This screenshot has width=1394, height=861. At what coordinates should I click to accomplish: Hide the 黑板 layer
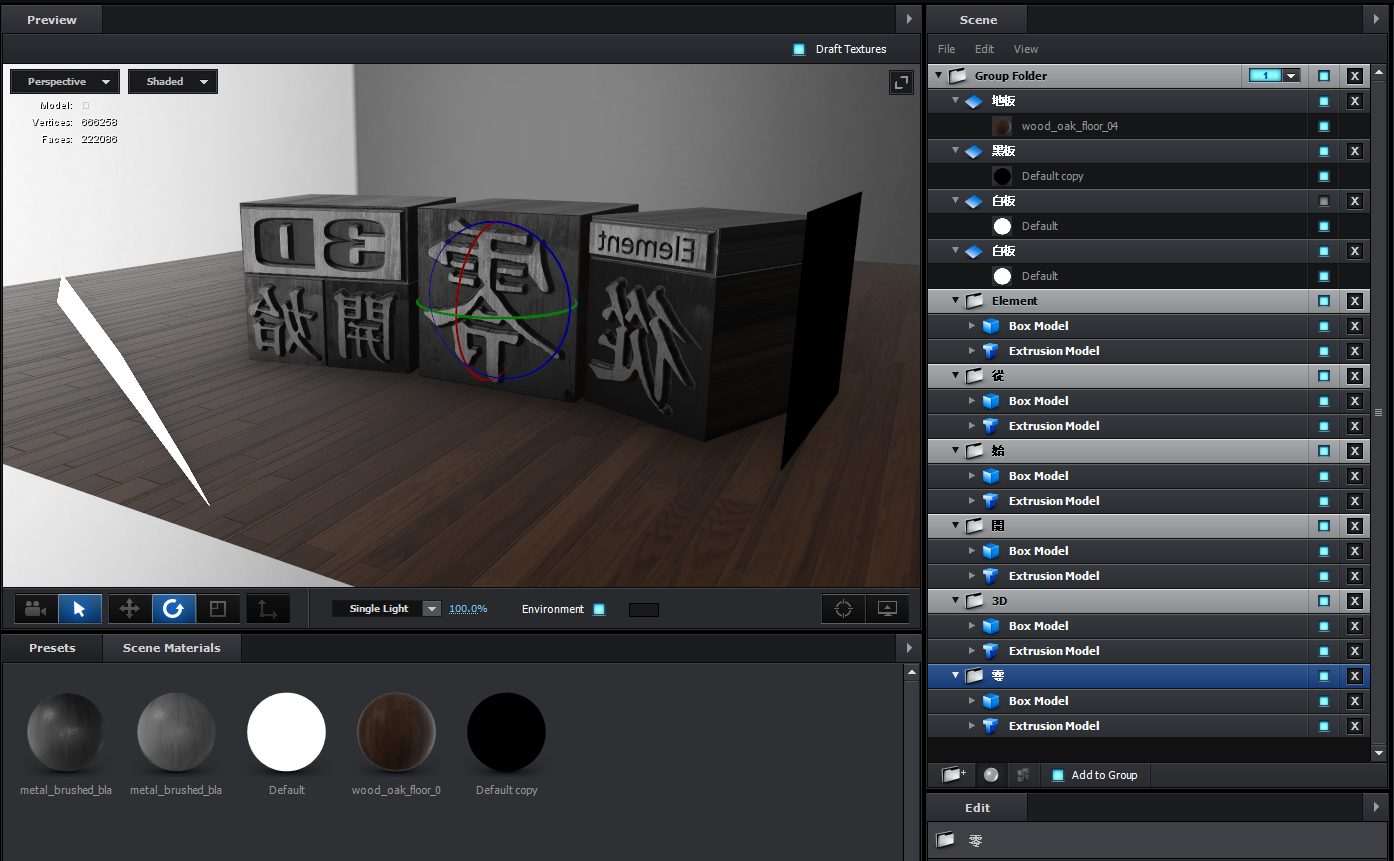[1324, 151]
